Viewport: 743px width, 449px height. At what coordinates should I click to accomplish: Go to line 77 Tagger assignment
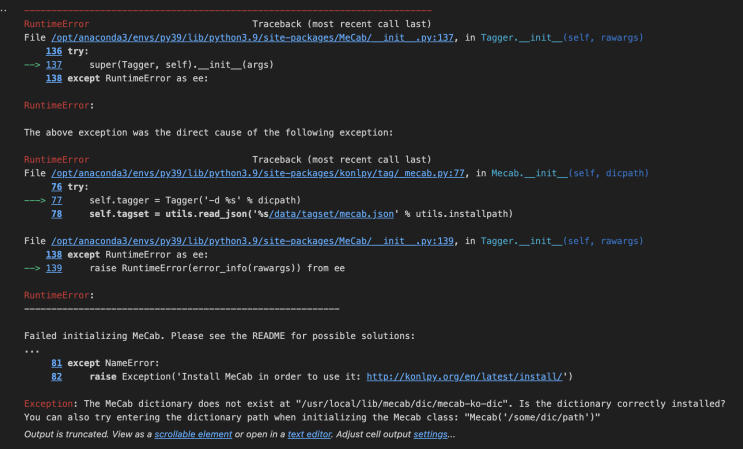pyautogui.click(x=56, y=200)
